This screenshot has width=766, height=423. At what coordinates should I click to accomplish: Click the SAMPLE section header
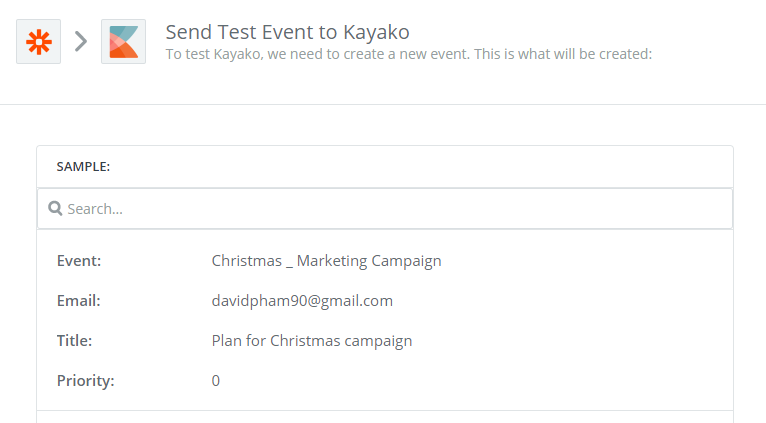(x=83, y=167)
